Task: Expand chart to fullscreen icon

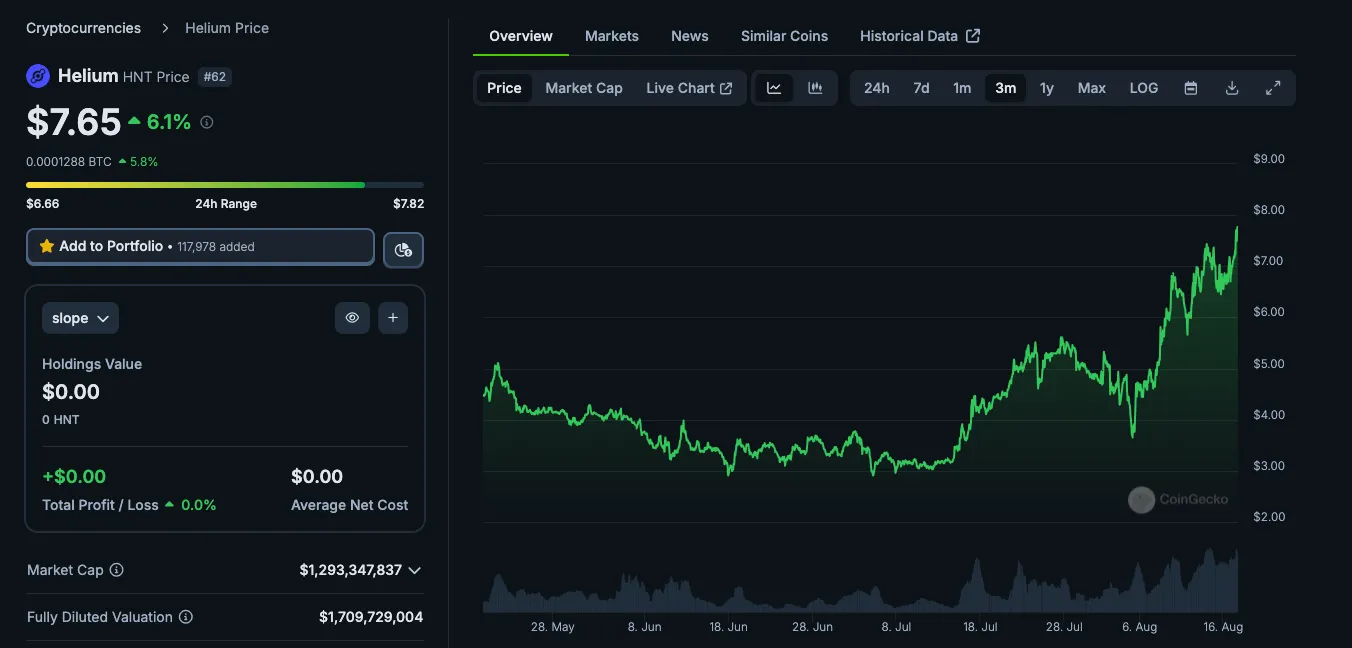Action: pyautogui.click(x=1273, y=88)
